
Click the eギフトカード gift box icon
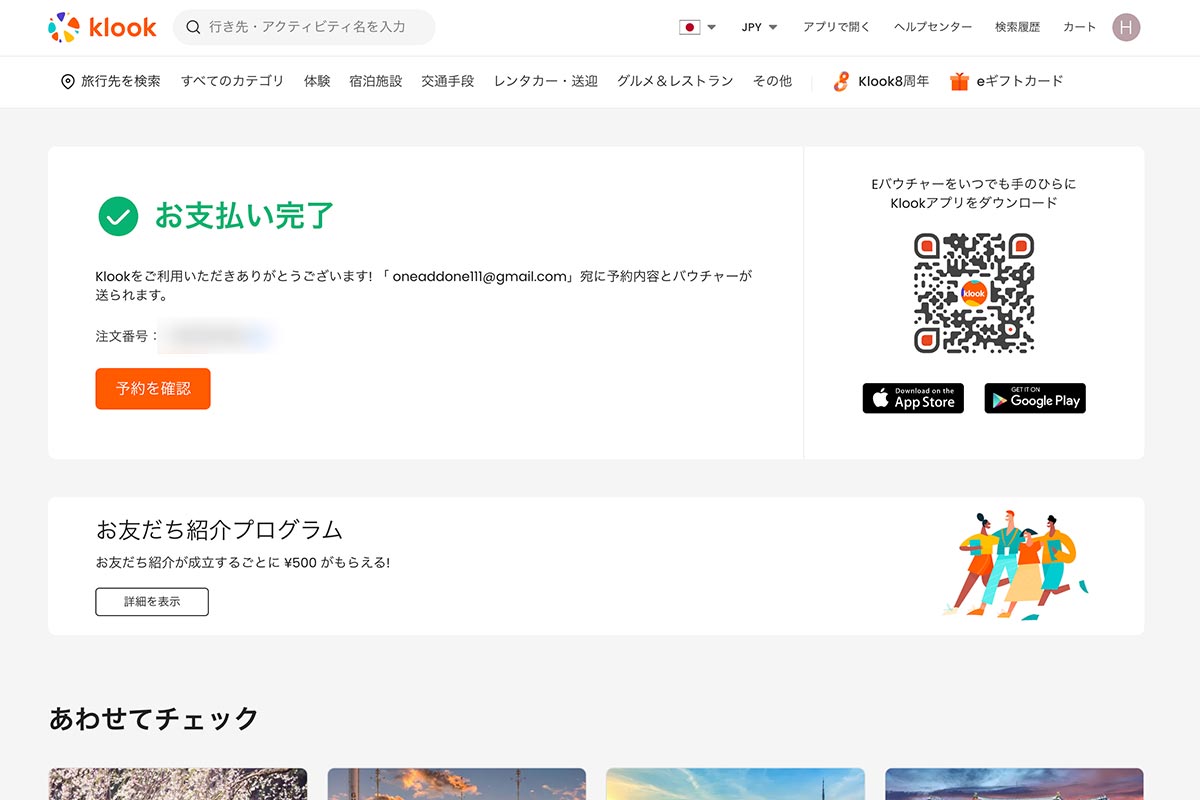coord(959,81)
